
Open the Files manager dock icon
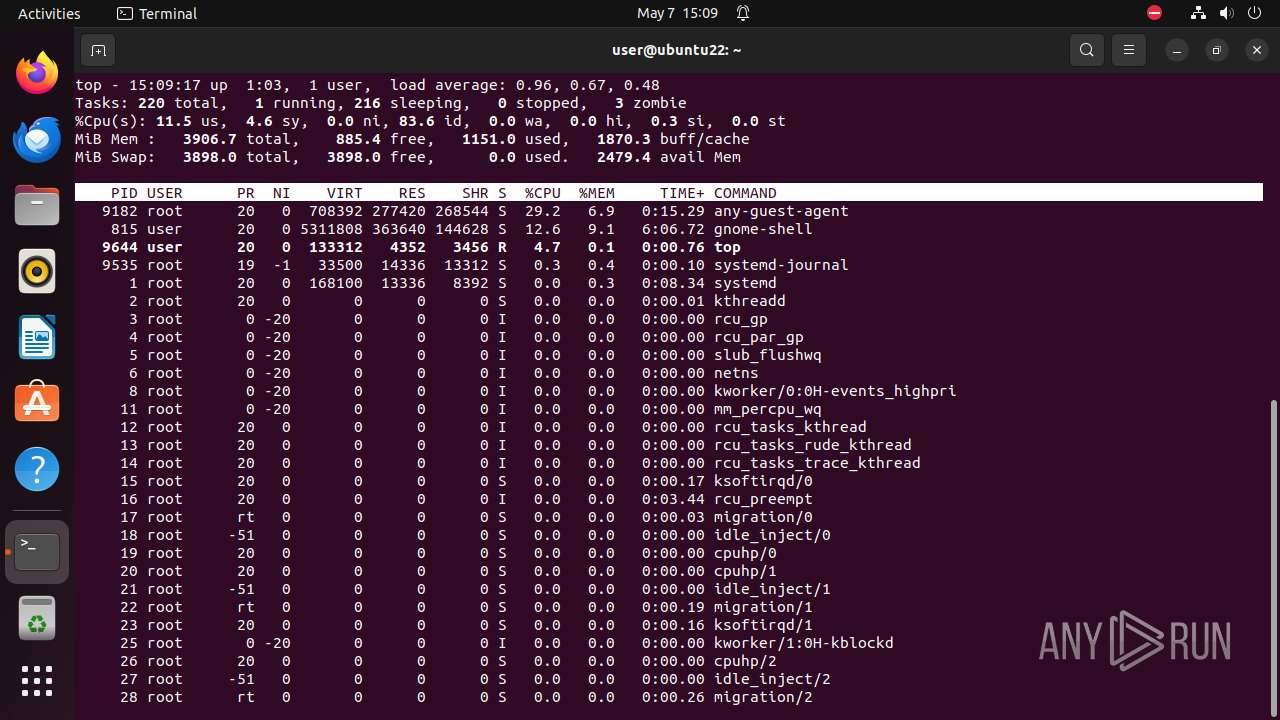tap(37, 205)
